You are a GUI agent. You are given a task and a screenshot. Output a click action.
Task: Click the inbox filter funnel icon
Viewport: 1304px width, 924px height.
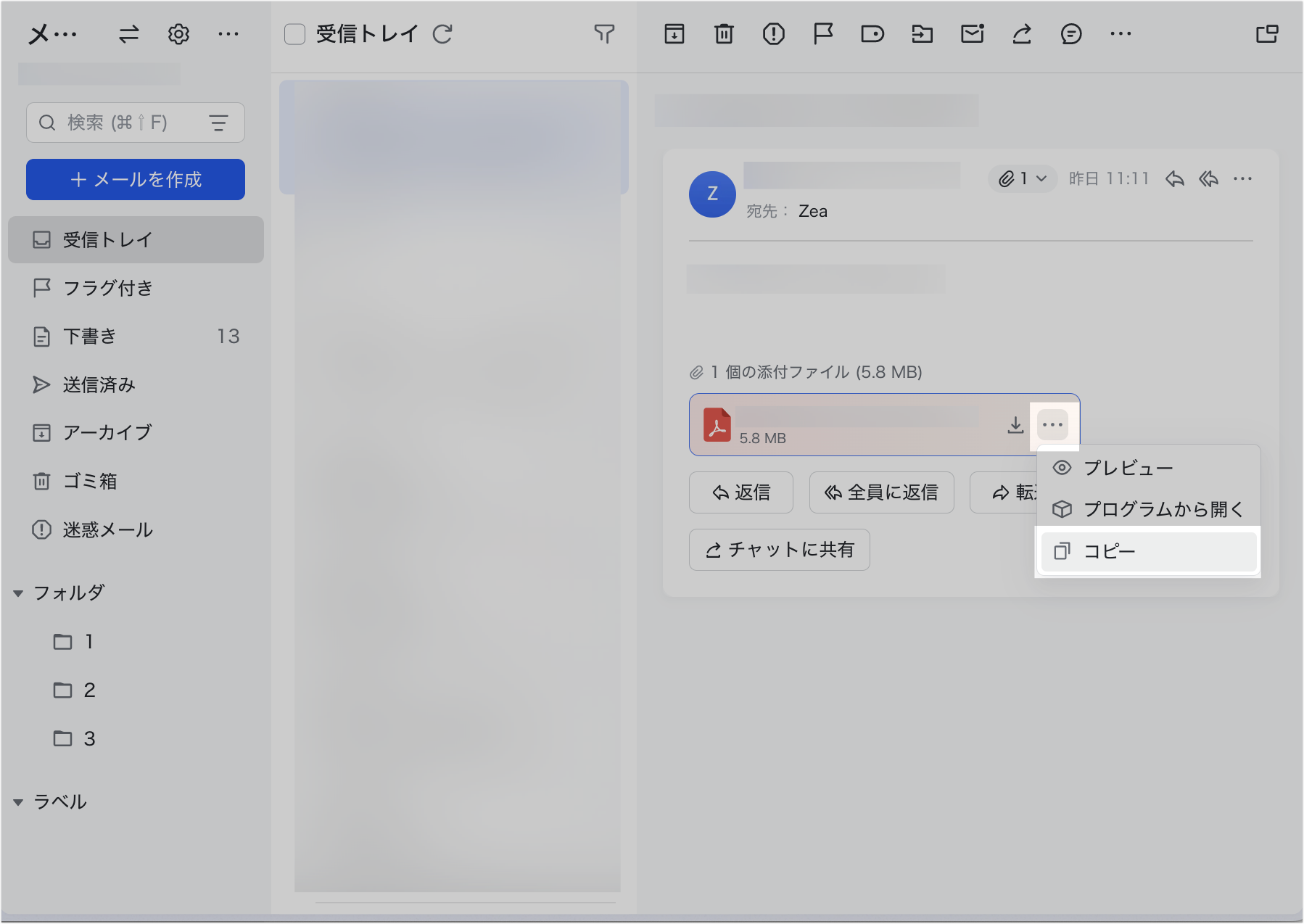pos(603,34)
